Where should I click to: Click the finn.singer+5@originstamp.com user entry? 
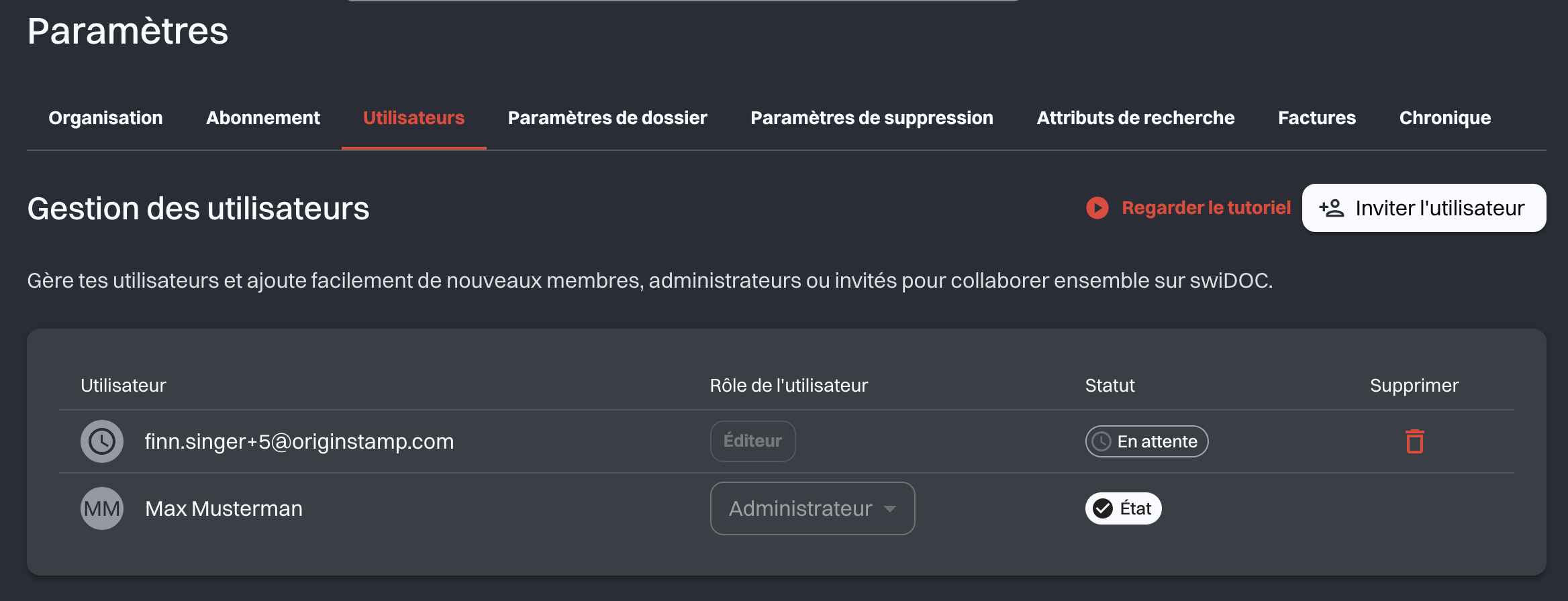click(299, 441)
